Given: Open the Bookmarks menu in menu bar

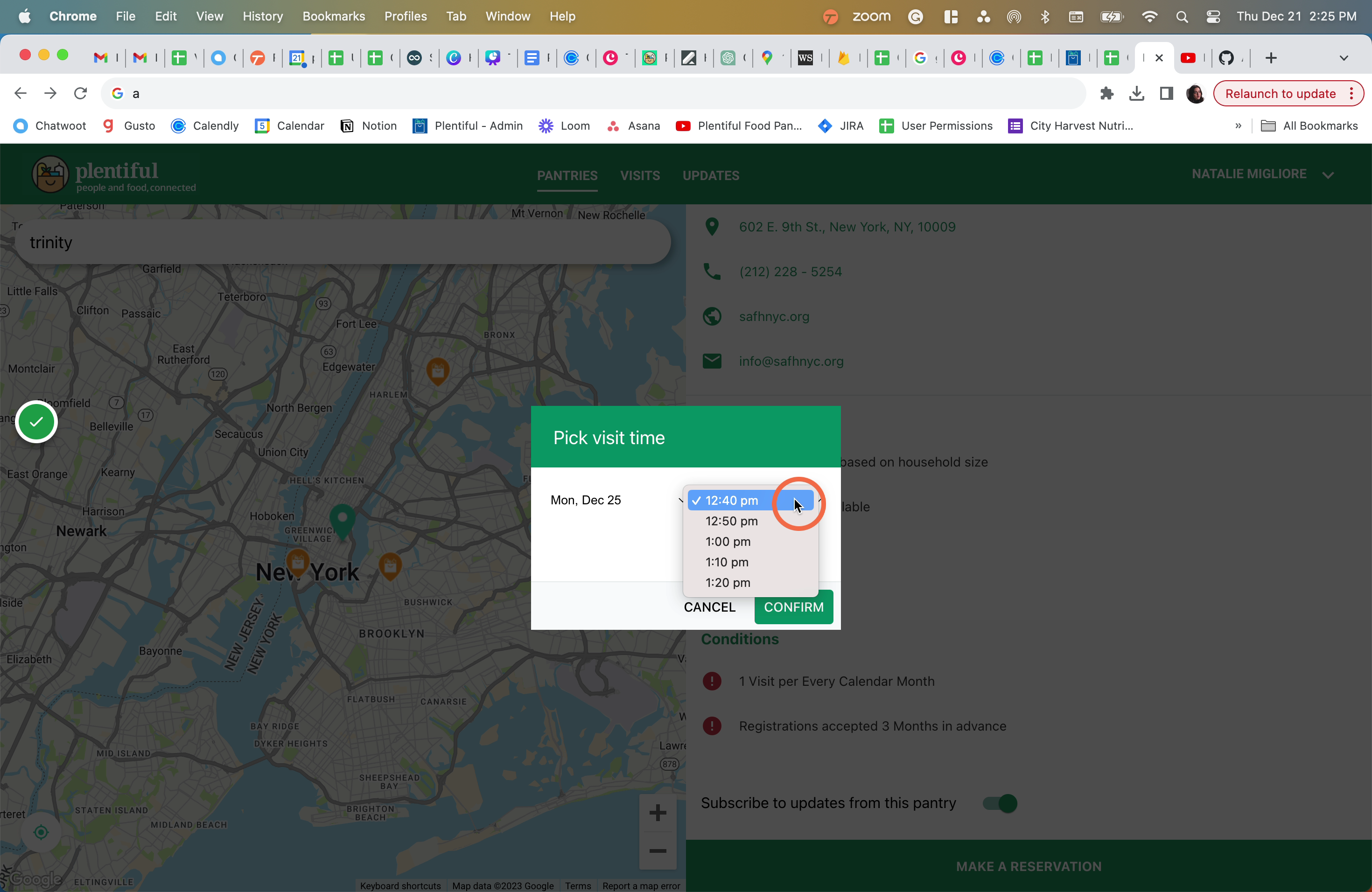Looking at the screenshot, I should coord(334,17).
